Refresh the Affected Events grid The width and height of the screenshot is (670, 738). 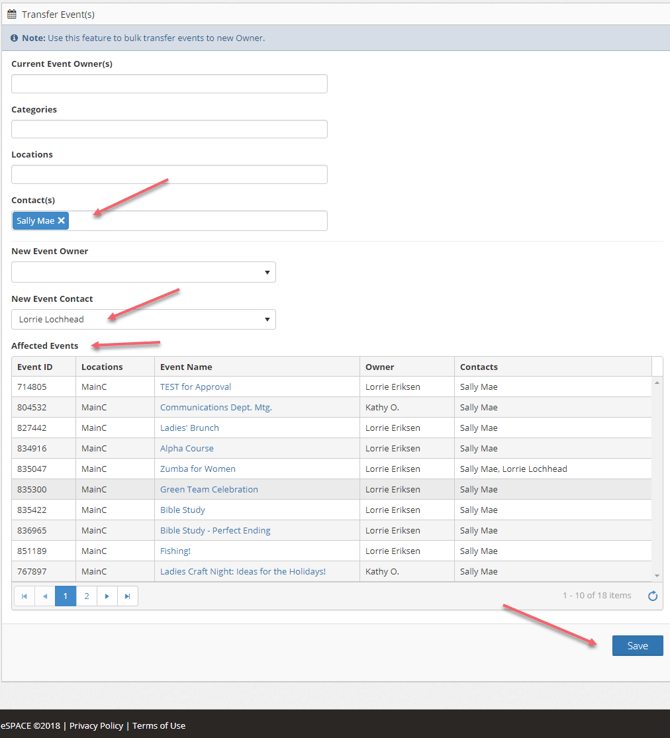[x=652, y=596]
